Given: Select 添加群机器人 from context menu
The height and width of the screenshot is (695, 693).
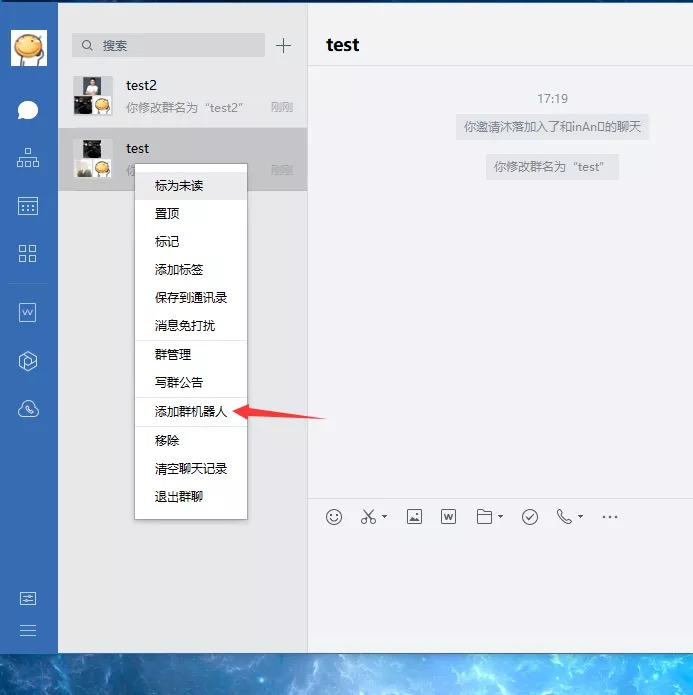Looking at the screenshot, I should 190,412.
